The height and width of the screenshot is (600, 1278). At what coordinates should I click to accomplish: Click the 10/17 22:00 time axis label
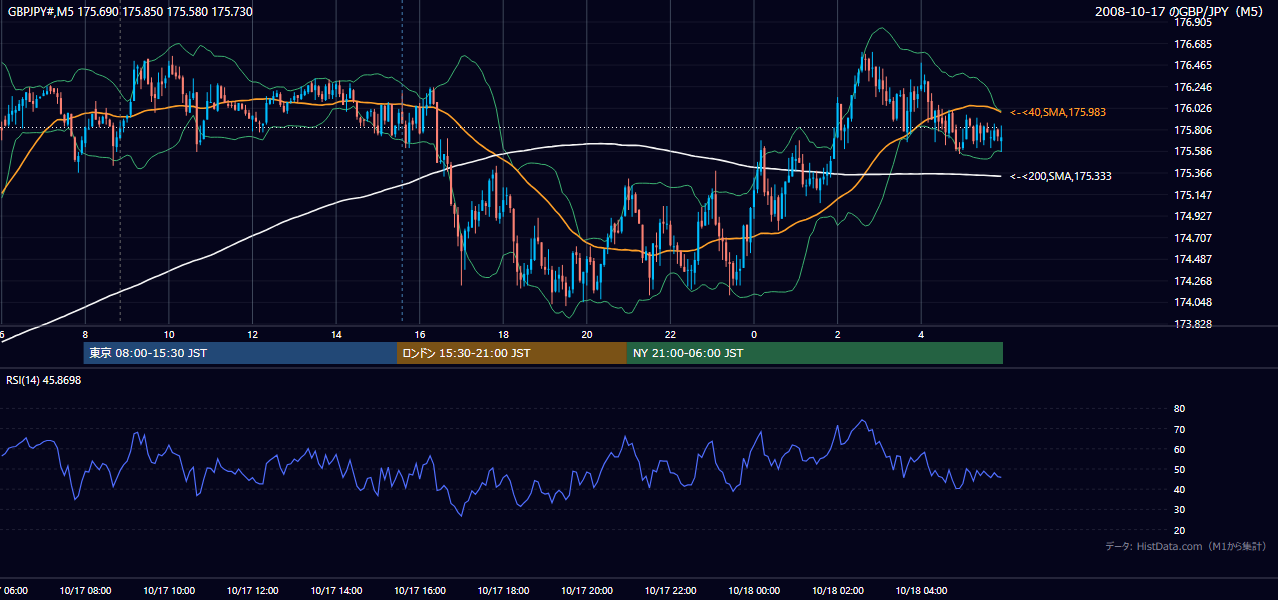tap(670, 591)
